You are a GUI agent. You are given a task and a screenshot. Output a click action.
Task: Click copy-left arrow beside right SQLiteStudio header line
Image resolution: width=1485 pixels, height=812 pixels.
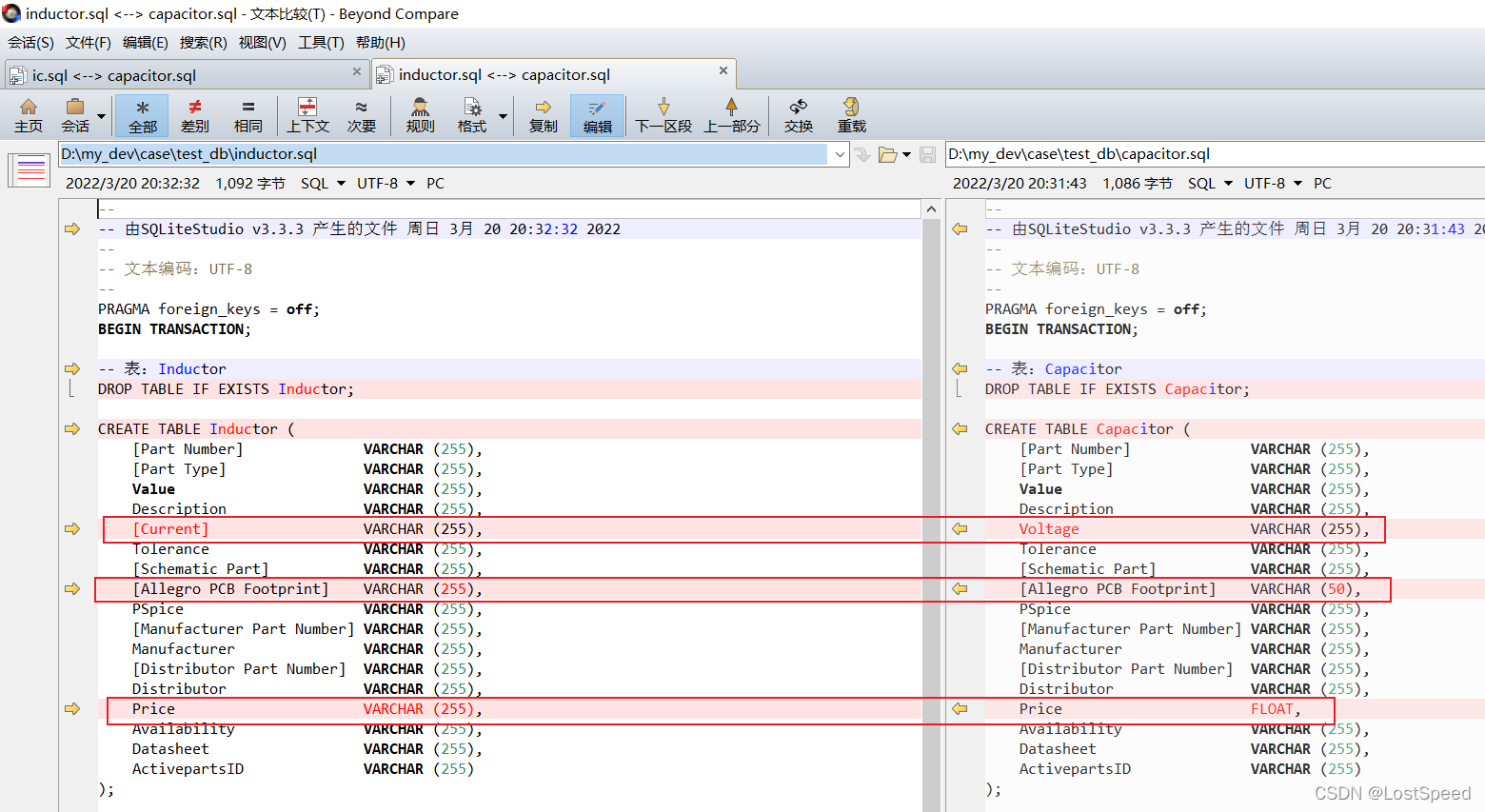click(x=960, y=228)
